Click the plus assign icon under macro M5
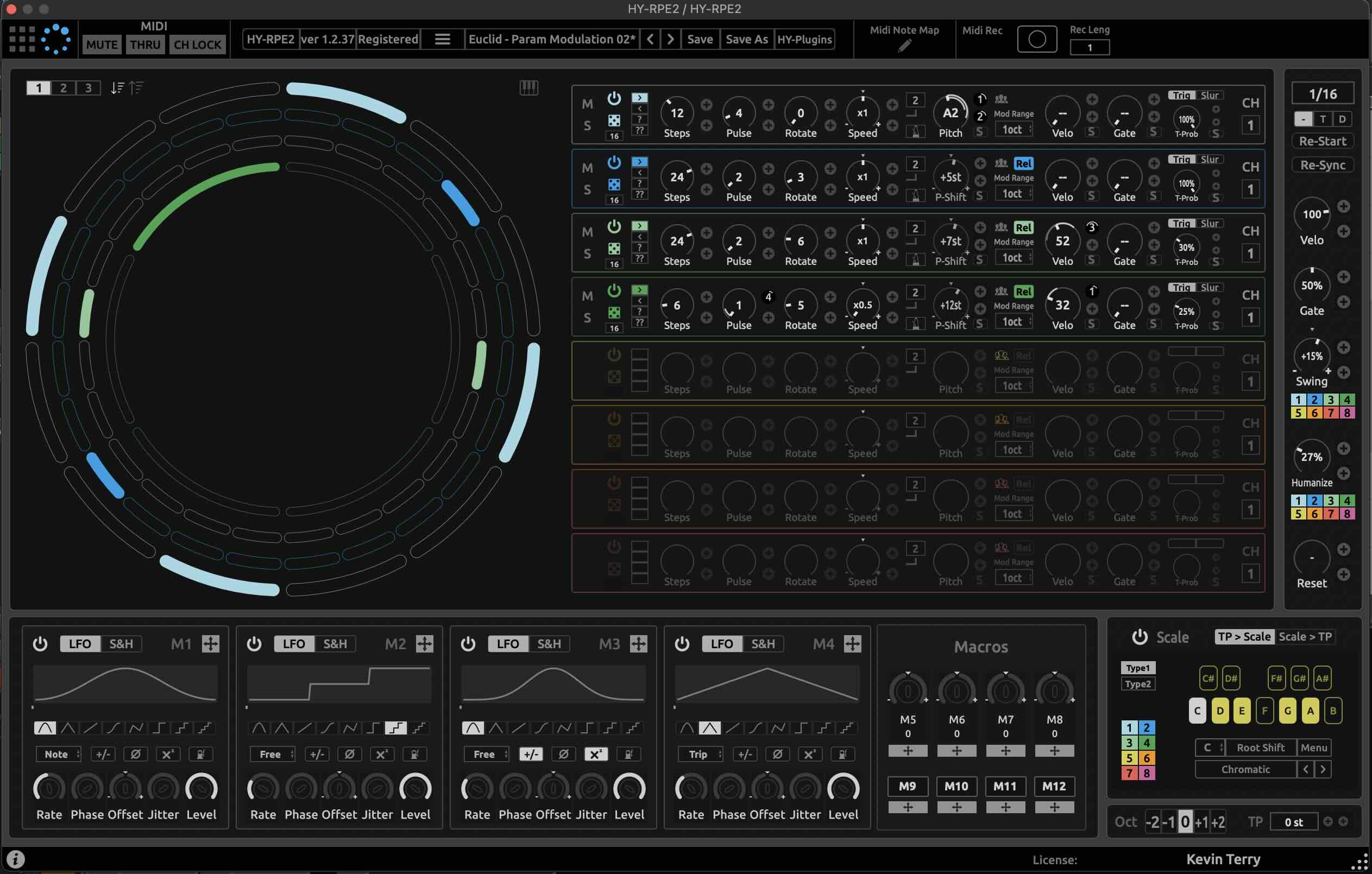 pyautogui.click(x=908, y=751)
